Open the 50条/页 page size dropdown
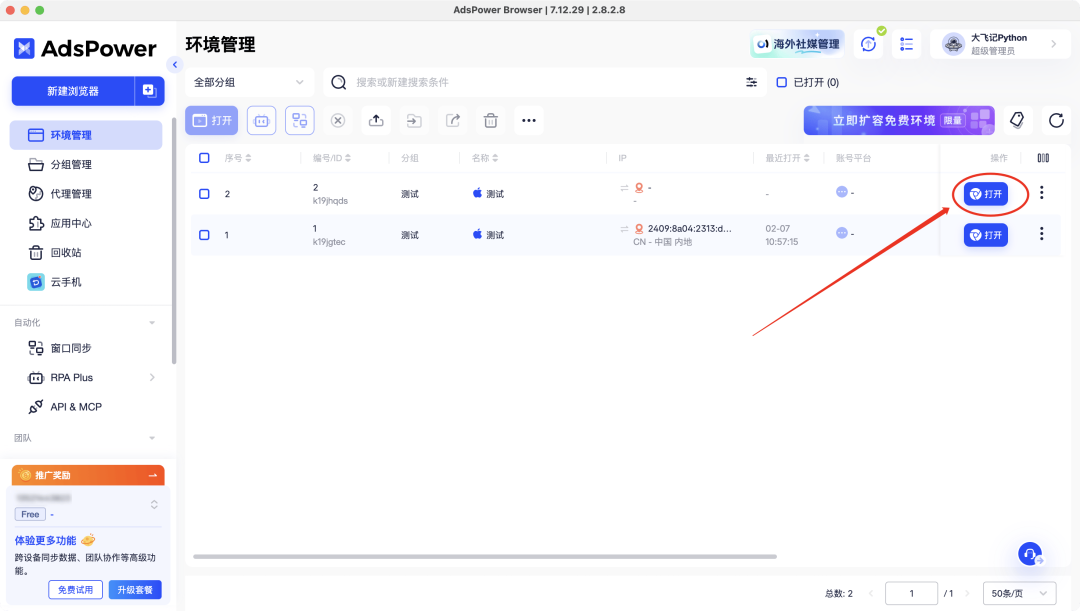This screenshot has width=1080, height=611. pyautogui.click(x=1019, y=593)
